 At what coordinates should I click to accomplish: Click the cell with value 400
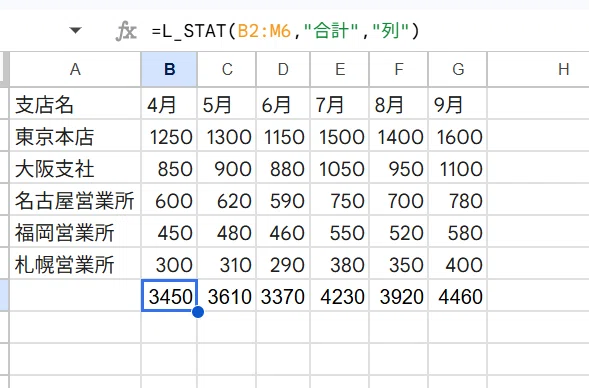458,263
